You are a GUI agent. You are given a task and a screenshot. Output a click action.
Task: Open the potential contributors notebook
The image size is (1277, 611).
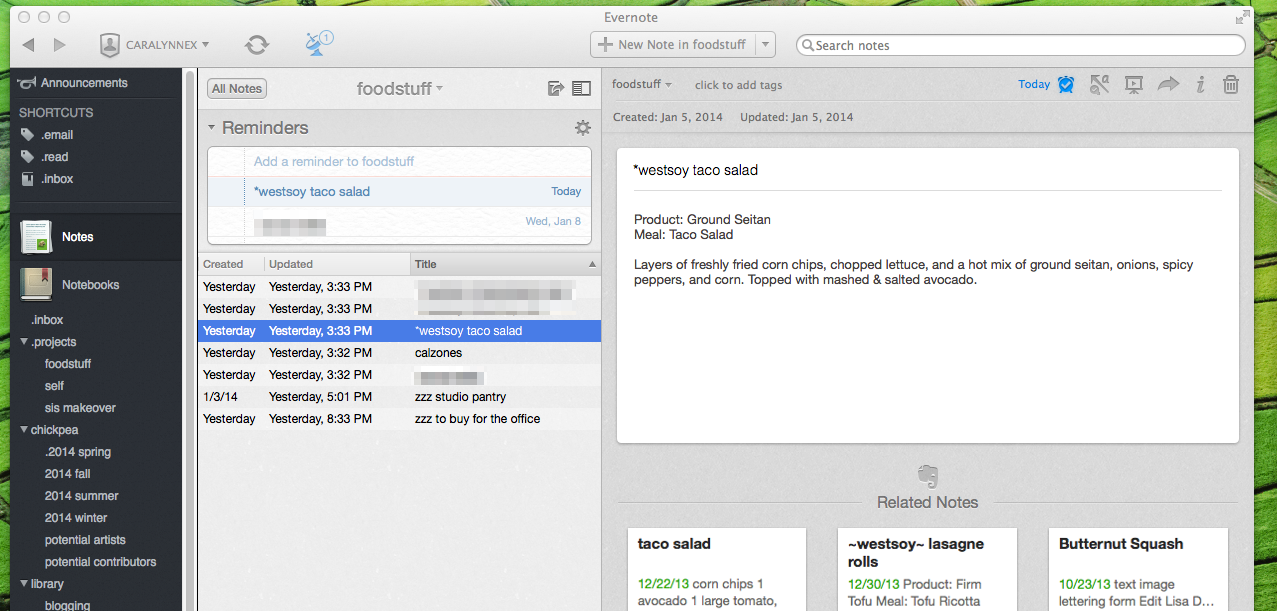[101, 562]
